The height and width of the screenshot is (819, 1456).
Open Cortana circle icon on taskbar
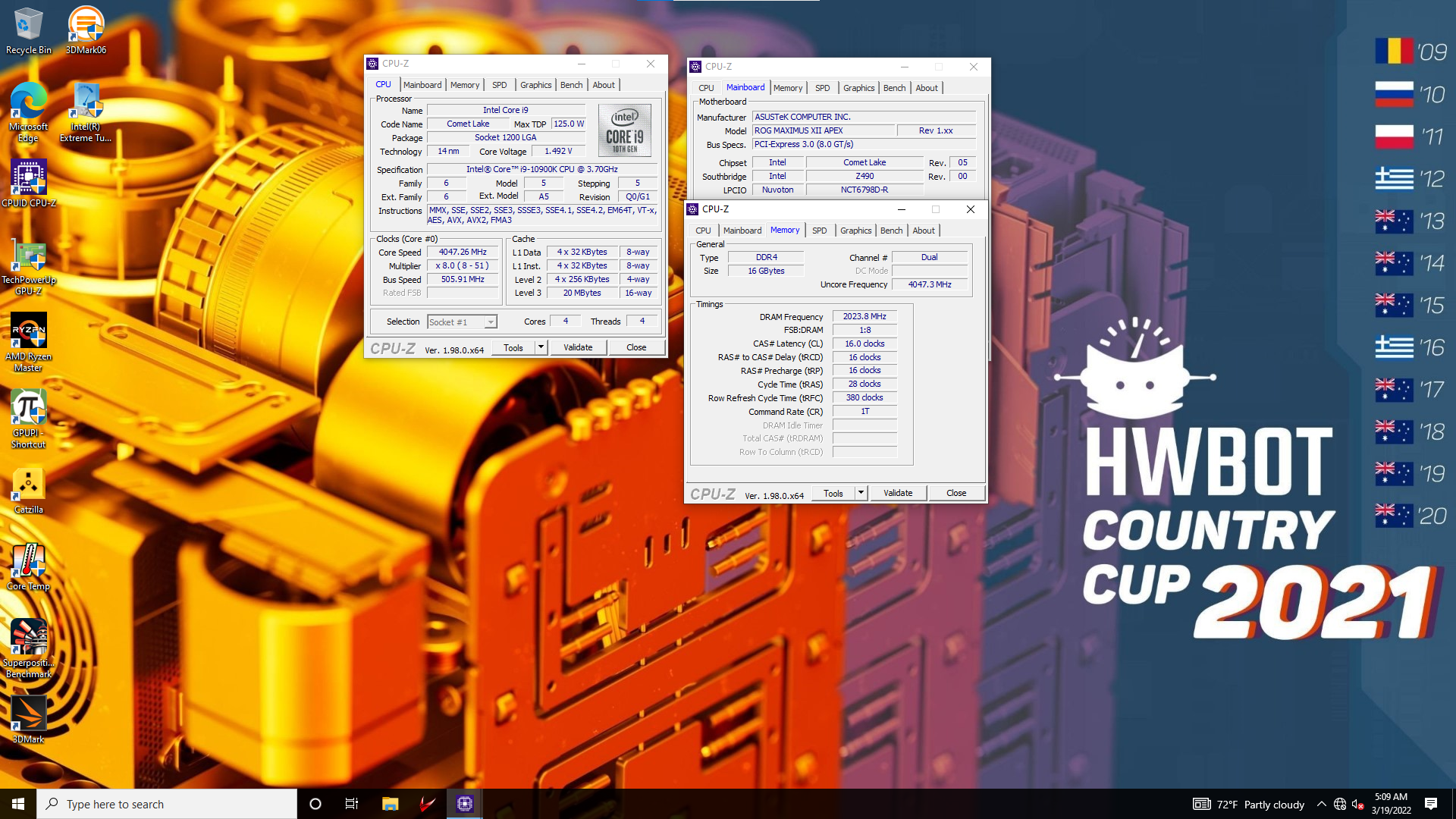(x=315, y=804)
